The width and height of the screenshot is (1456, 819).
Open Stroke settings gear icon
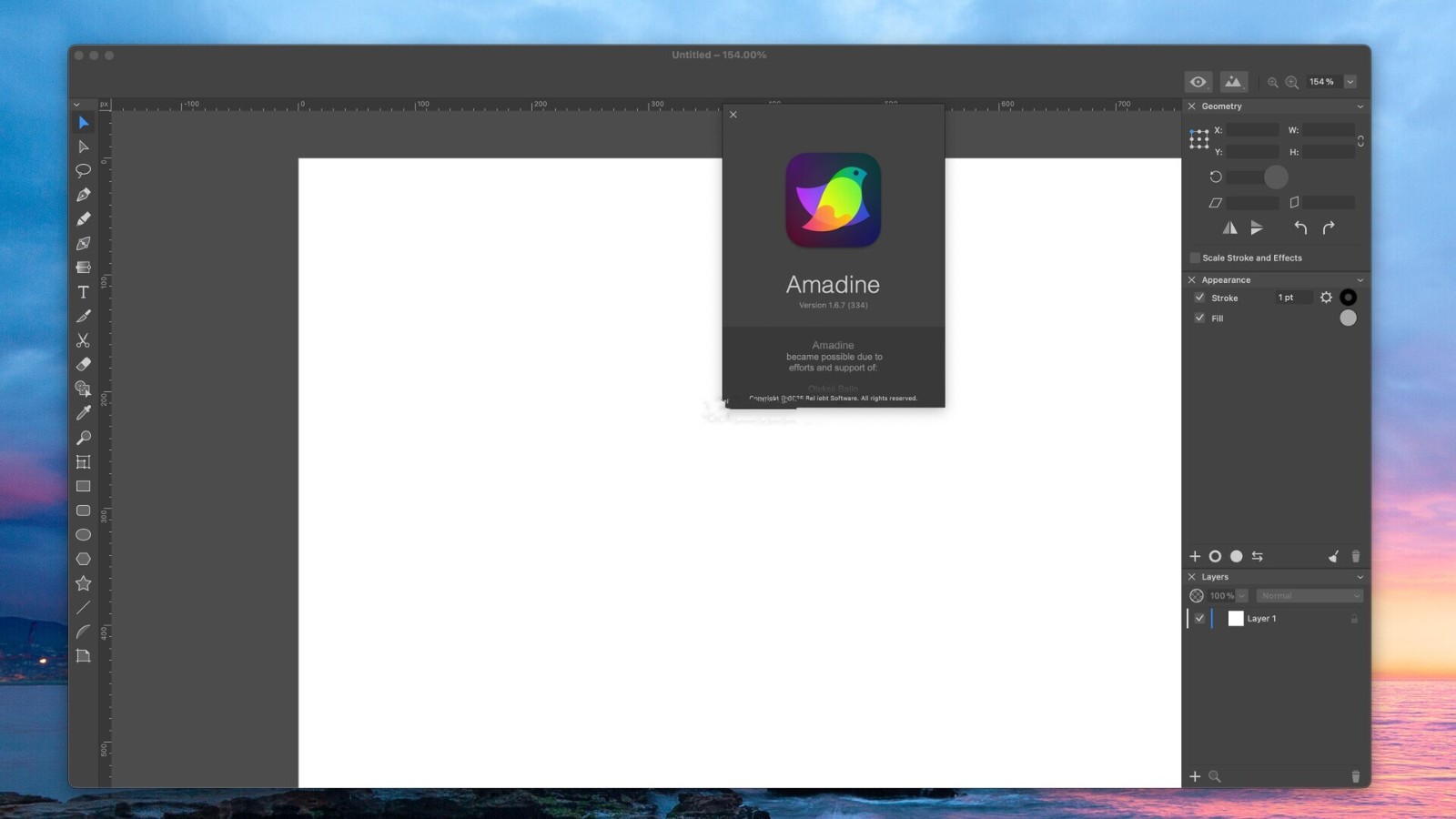coord(1326,298)
